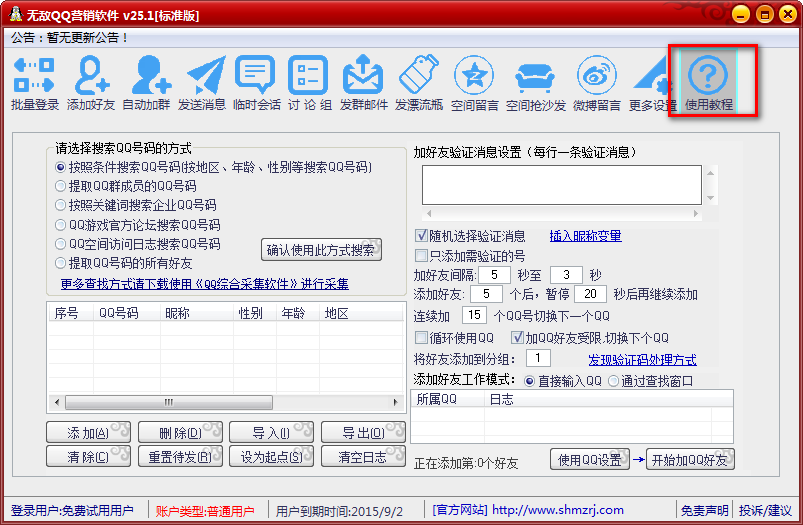Open 免责声明 disclaimer in status bar
Screen dimensions: 803x525
point(705,510)
